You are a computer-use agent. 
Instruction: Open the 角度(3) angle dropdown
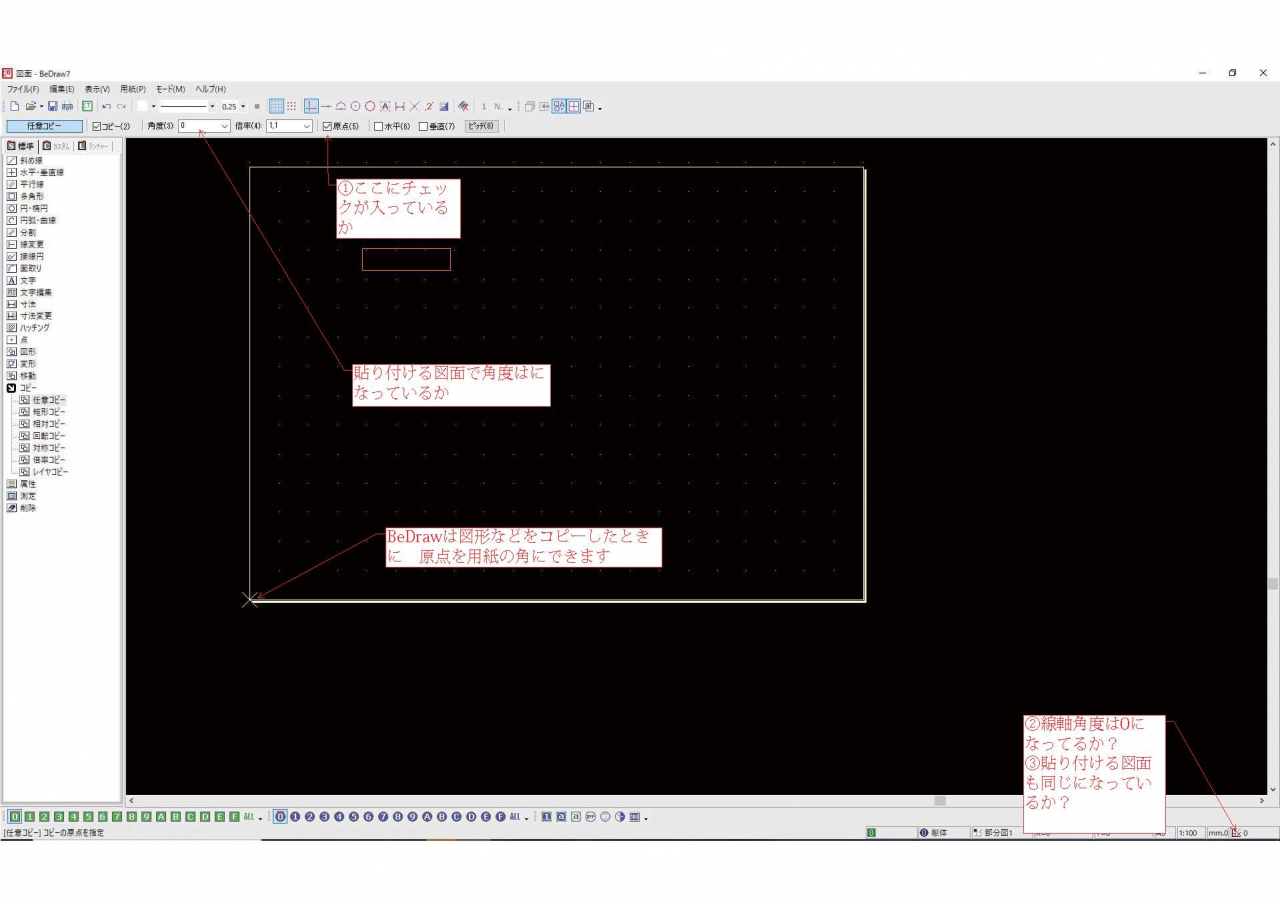(223, 127)
